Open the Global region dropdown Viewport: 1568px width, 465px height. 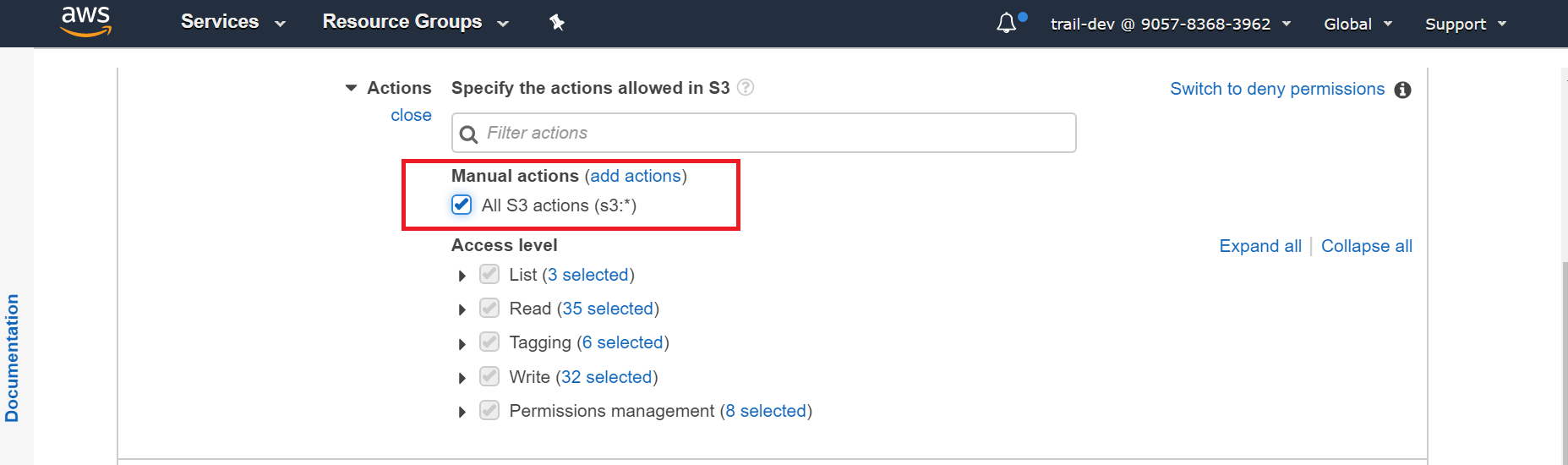click(1357, 25)
